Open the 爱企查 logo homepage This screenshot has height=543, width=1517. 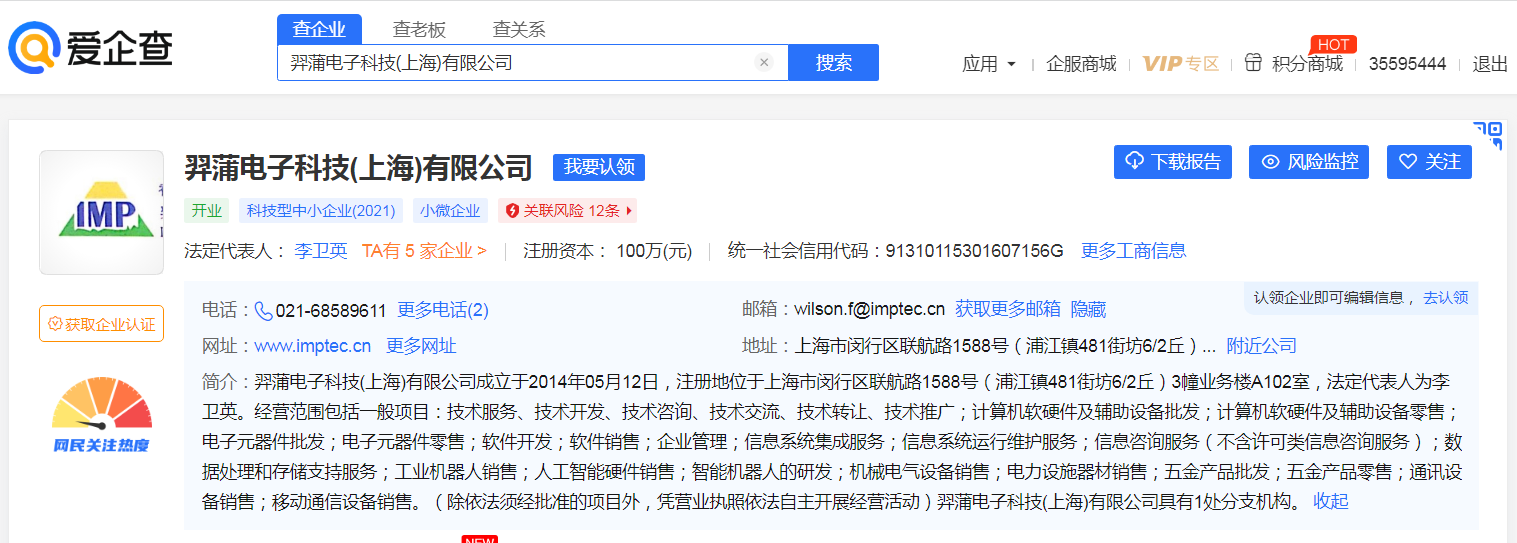click(91, 49)
